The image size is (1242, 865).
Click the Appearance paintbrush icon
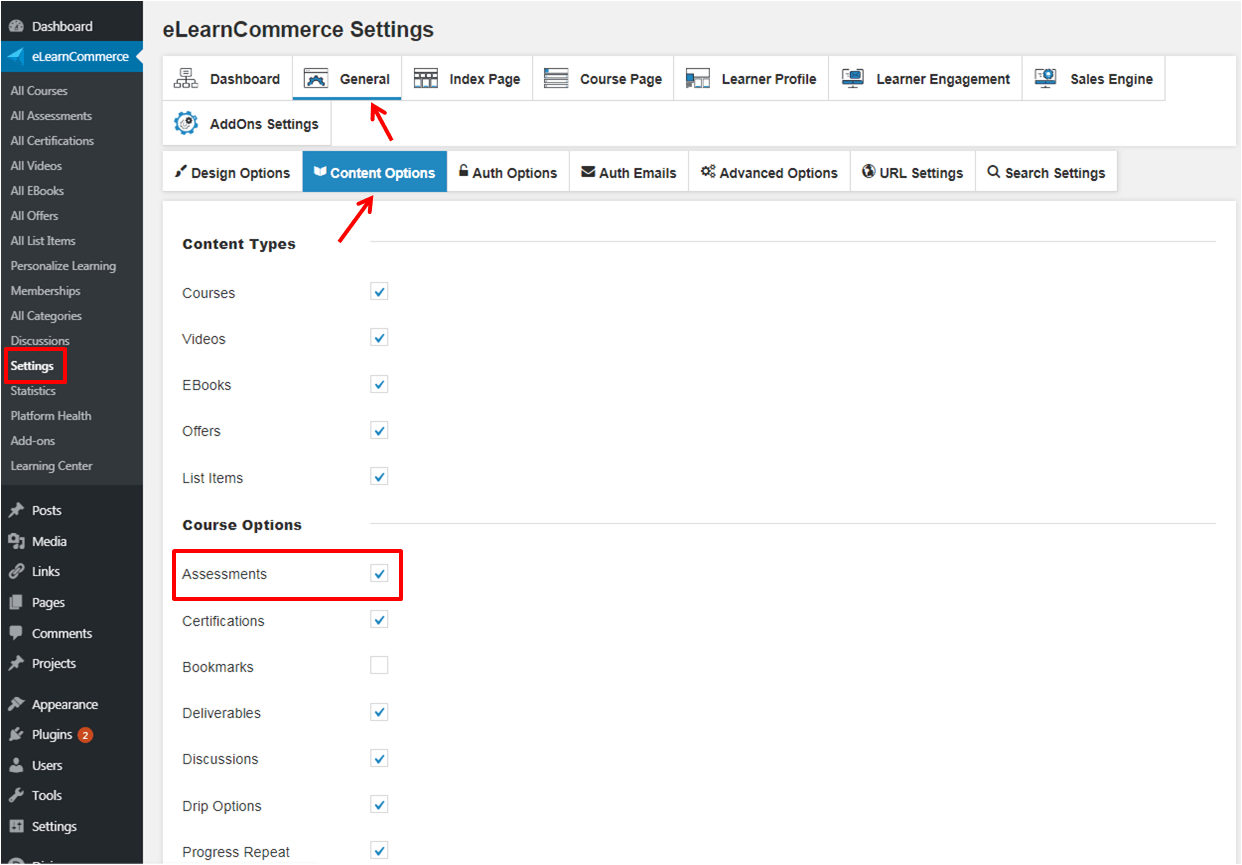click(16, 704)
